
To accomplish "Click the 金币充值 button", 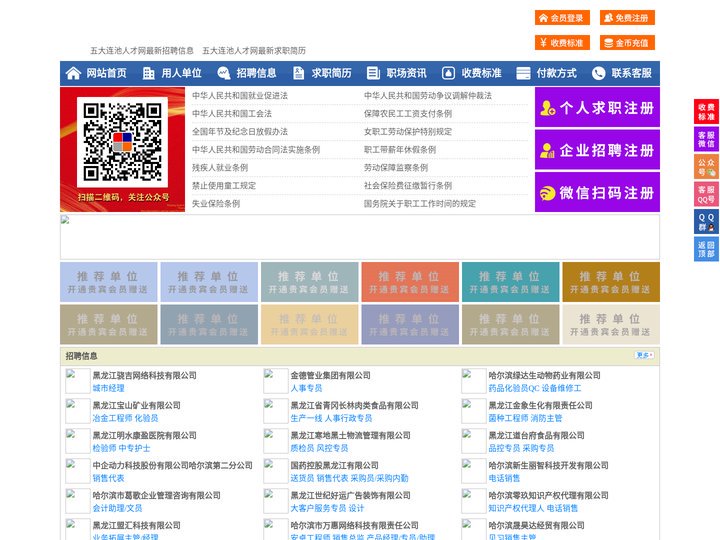I will point(627,43).
